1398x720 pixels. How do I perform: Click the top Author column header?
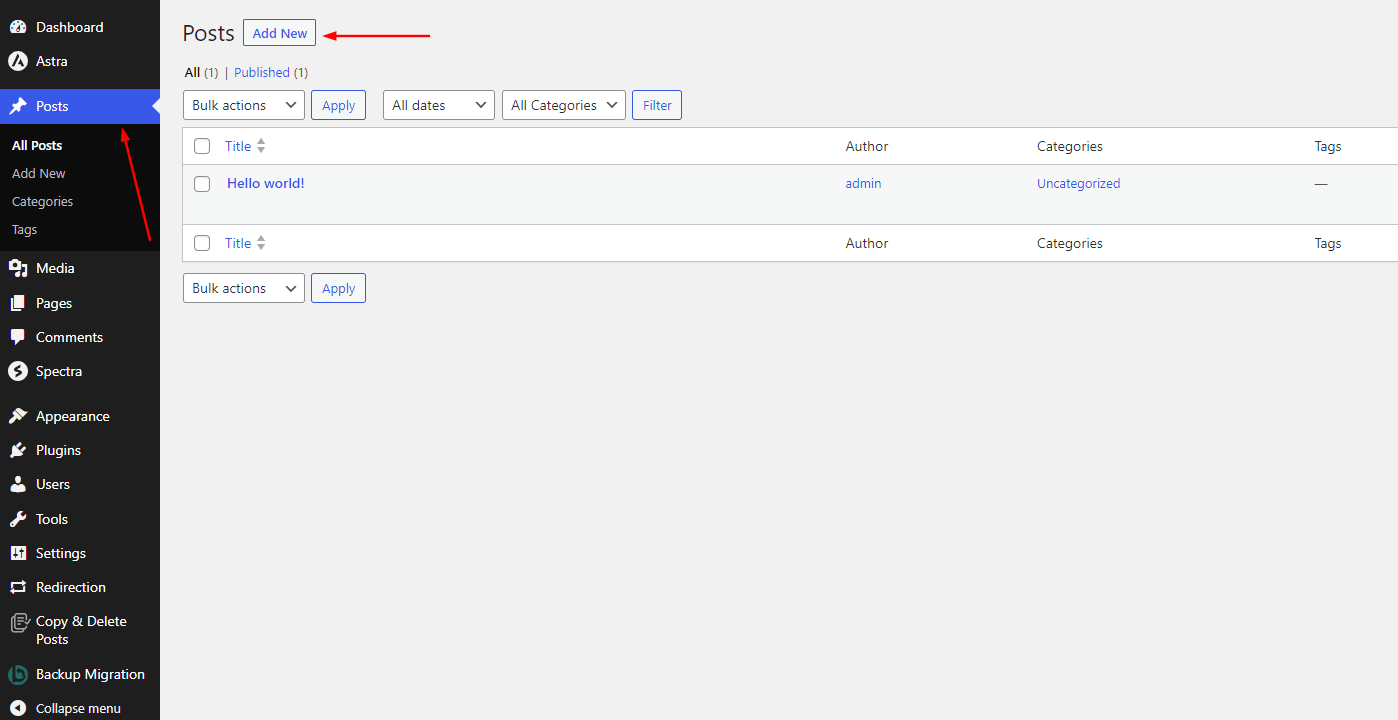867,146
